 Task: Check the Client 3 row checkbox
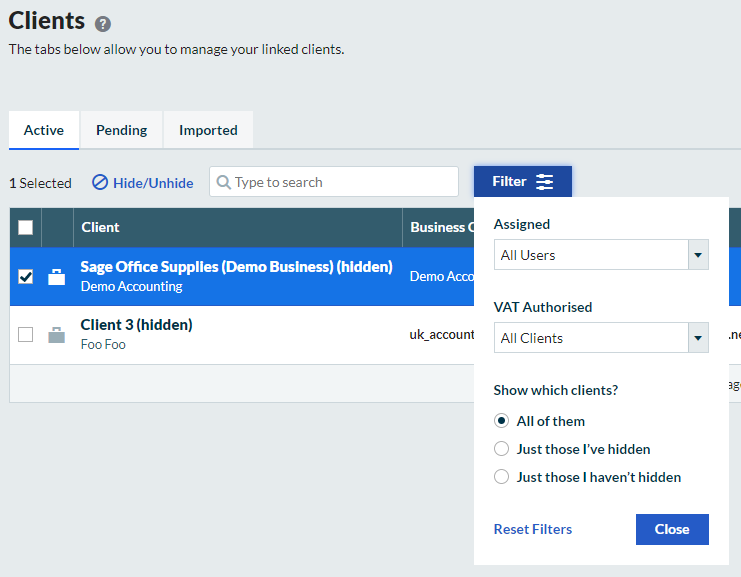26,335
